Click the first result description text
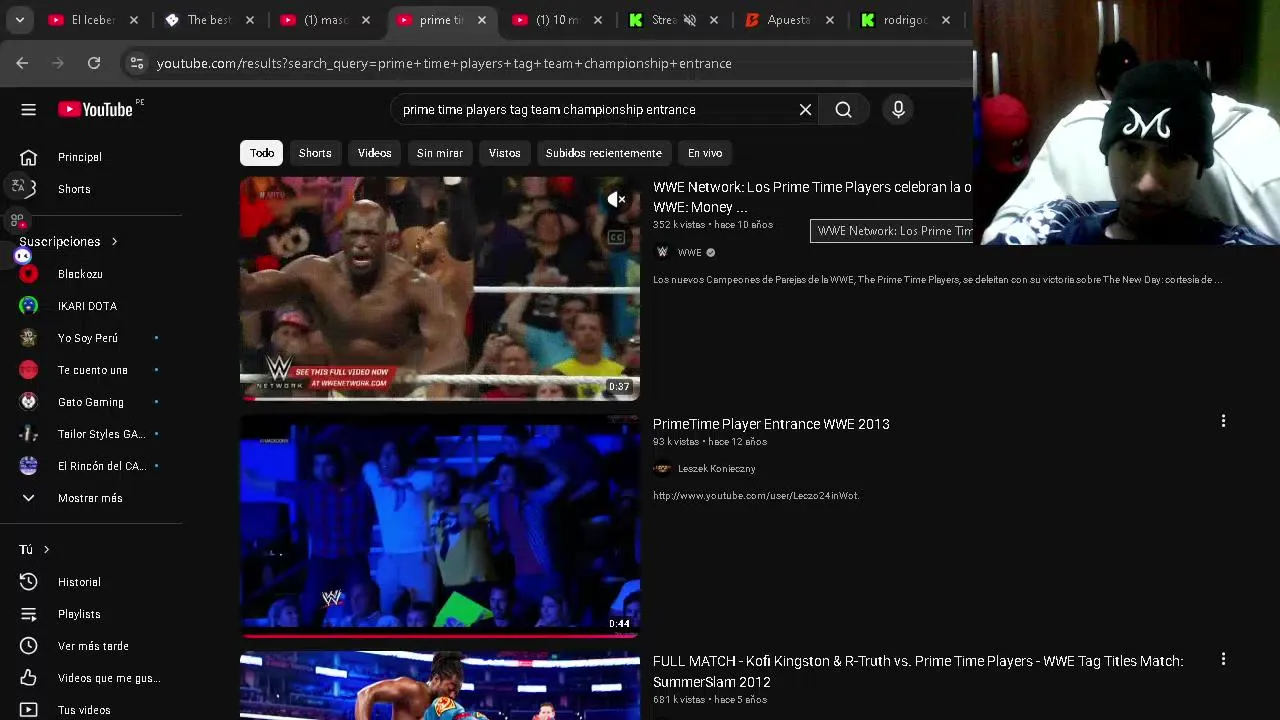Image resolution: width=1280 pixels, height=720 pixels. pos(937,280)
